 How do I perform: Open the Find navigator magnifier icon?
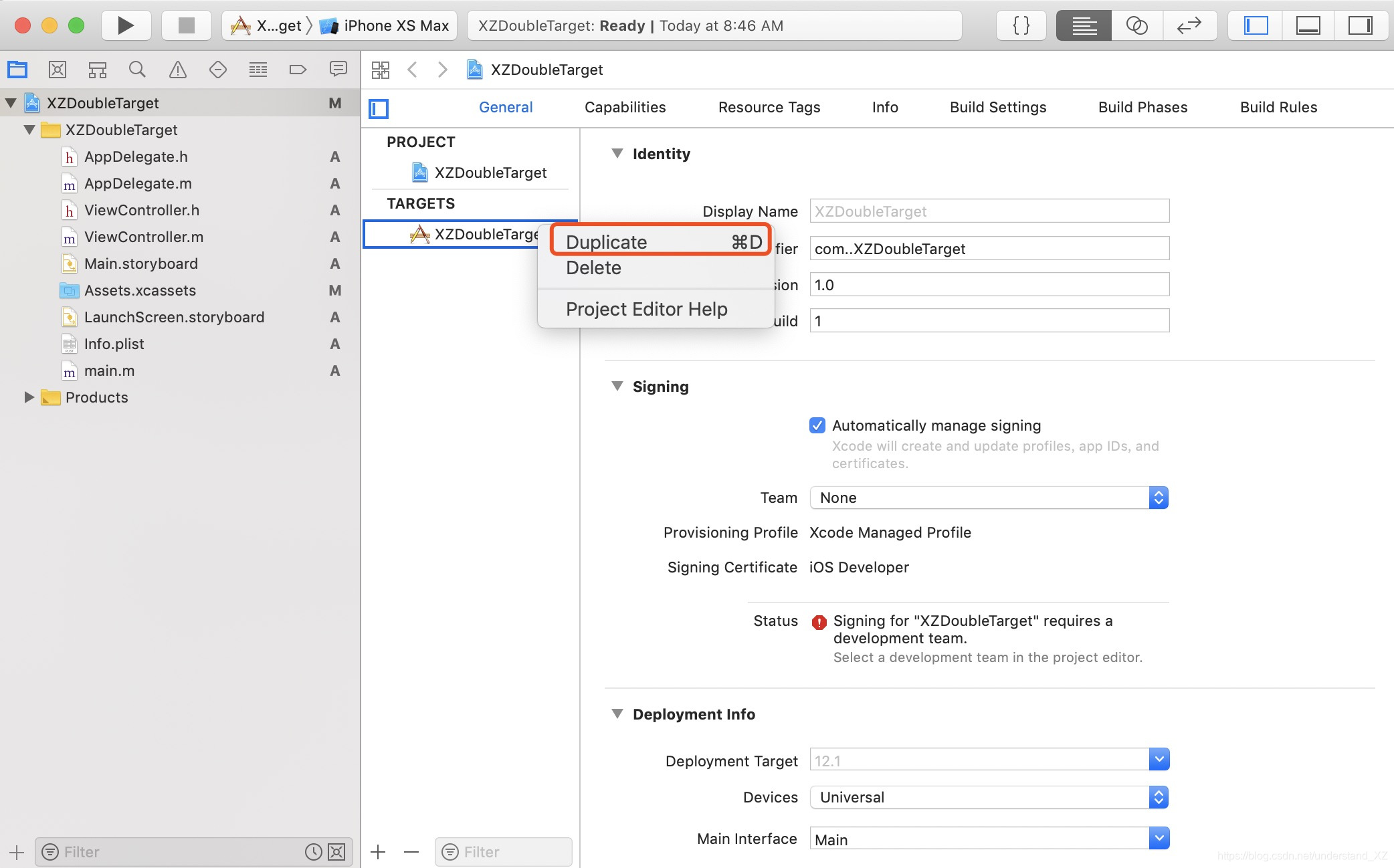137,70
